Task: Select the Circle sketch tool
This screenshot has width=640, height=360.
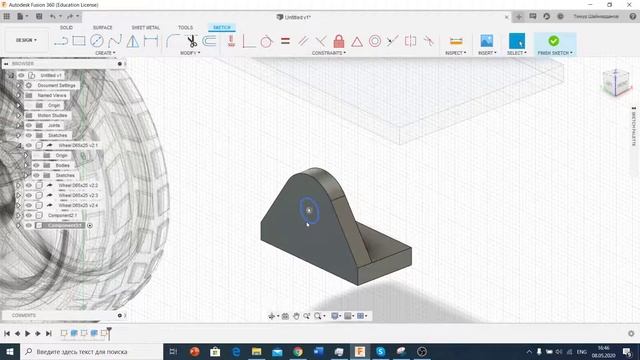Action: tap(97, 41)
